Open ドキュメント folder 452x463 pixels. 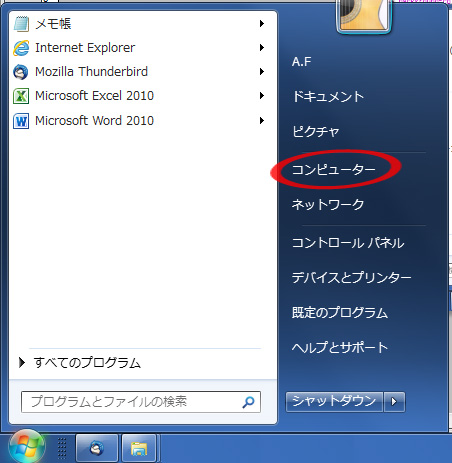tap(328, 96)
